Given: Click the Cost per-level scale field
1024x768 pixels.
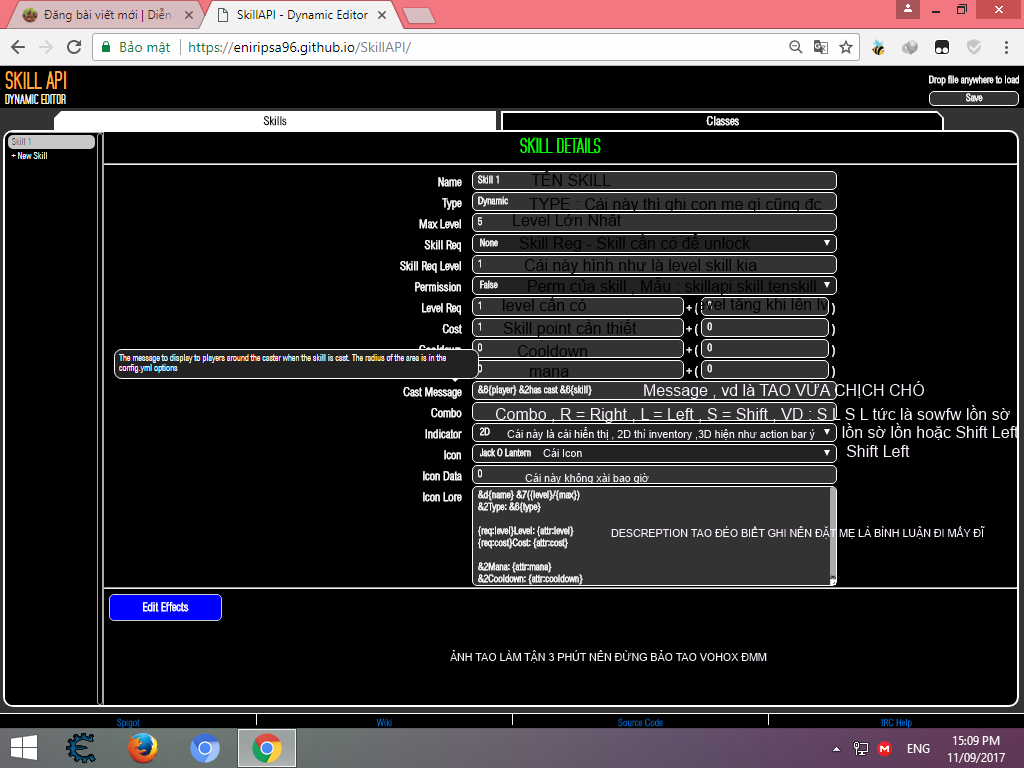Looking at the screenshot, I should tap(765, 327).
